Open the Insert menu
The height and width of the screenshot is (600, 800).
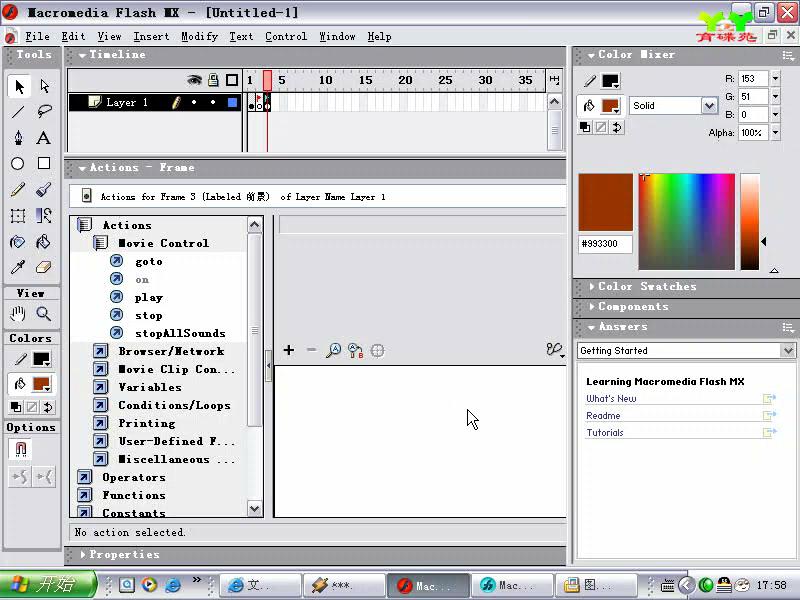point(151,36)
